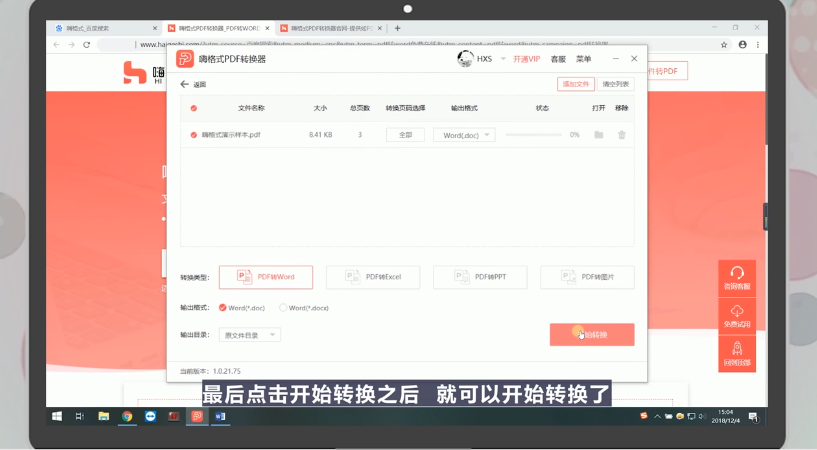
Task: Toggle select-all checkbox in table header
Action: point(193,108)
